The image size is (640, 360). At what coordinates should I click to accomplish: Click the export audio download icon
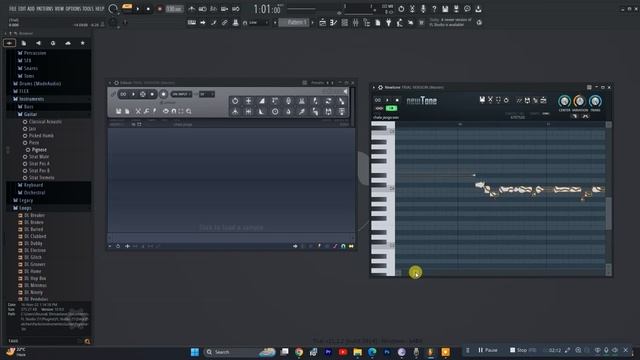coord(478,9)
